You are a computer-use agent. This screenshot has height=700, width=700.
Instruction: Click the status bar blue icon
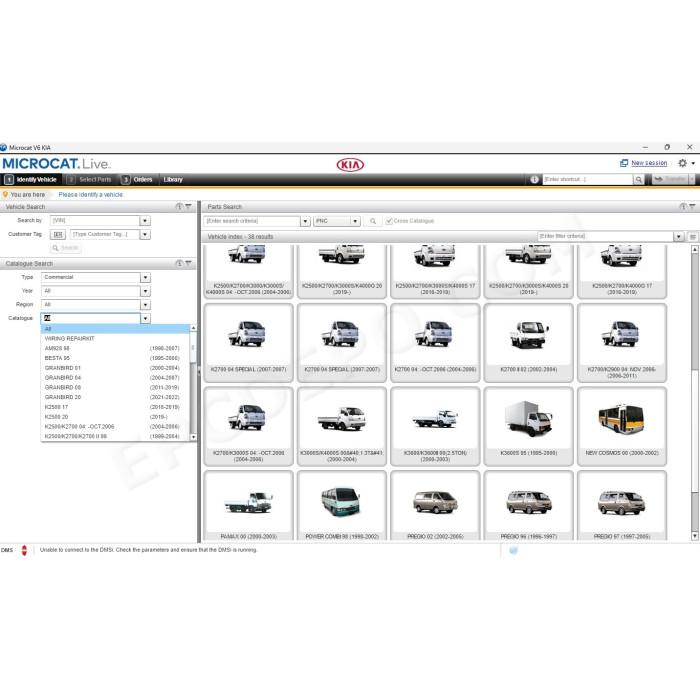[x=513, y=550]
